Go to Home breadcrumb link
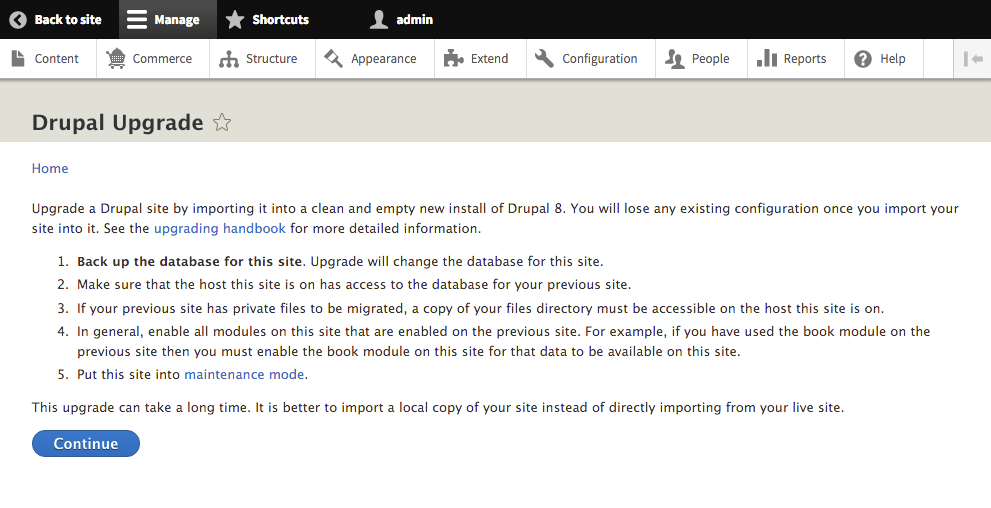Image resolution: width=991 pixels, height=508 pixels. pos(50,168)
